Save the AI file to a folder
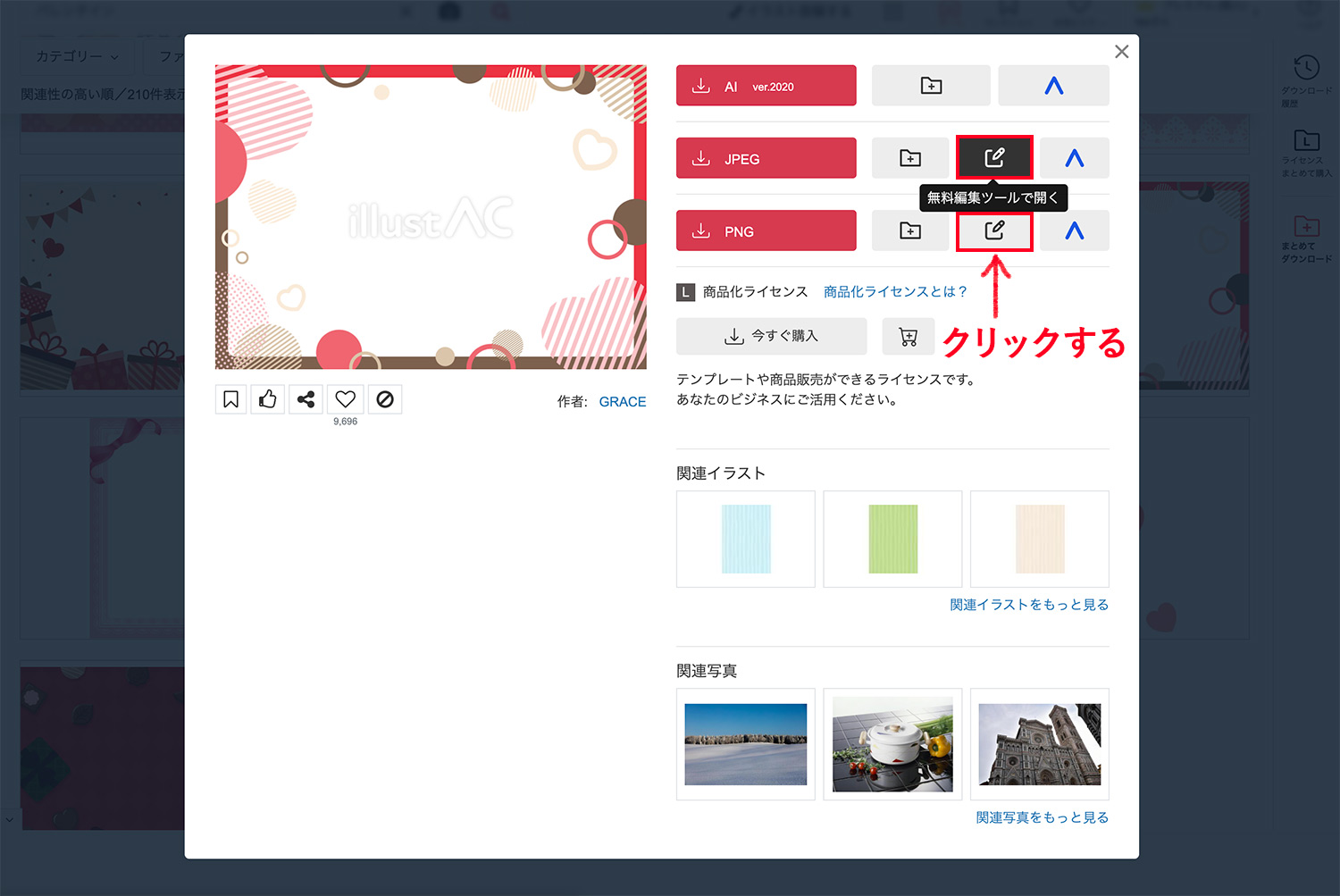Image resolution: width=1340 pixels, height=896 pixels. point(931,85)
